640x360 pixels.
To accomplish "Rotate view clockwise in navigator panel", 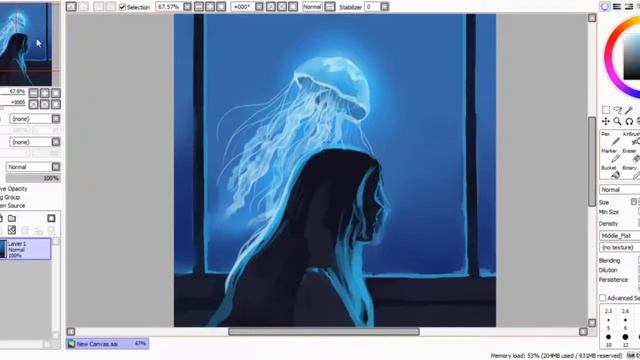I will point(44,104).
